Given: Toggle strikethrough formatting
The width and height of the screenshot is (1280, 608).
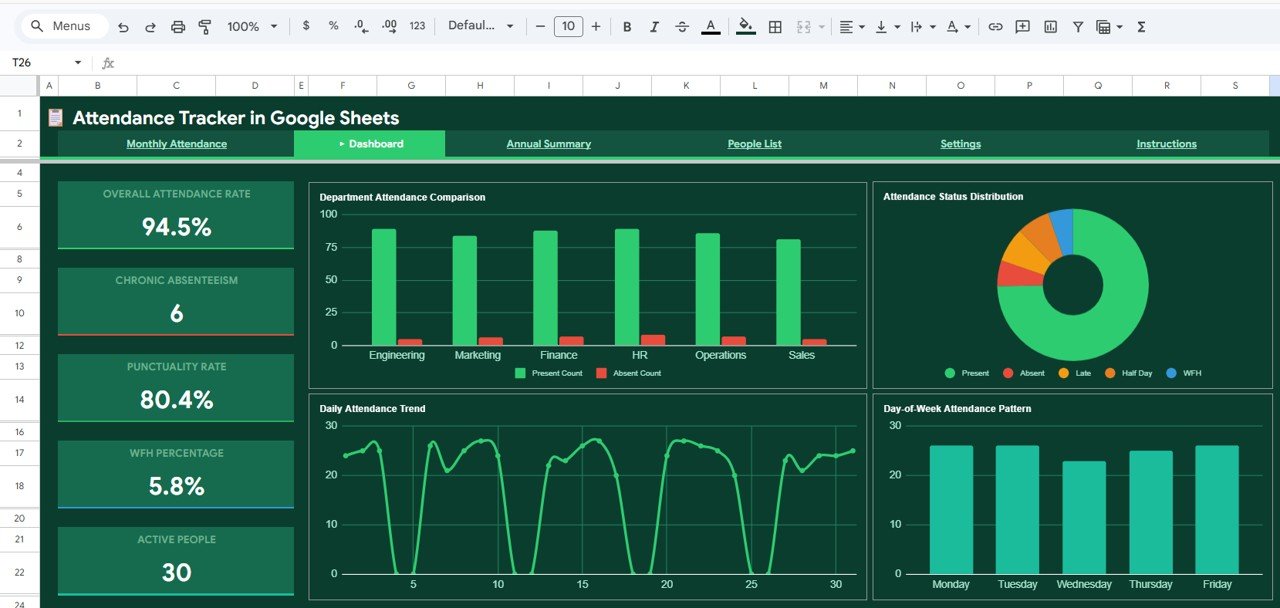Looking at the screenshot, I should [681, 26].
